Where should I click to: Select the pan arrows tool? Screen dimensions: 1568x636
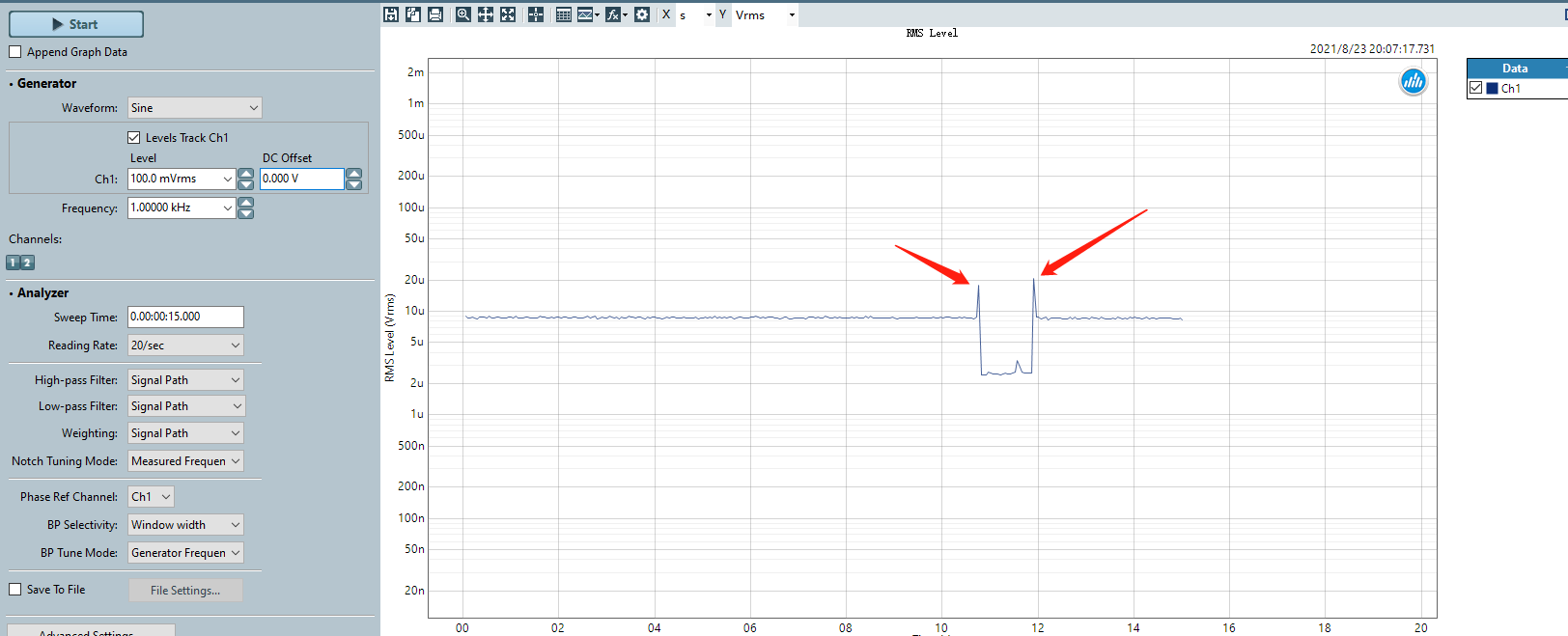(486, 14)
